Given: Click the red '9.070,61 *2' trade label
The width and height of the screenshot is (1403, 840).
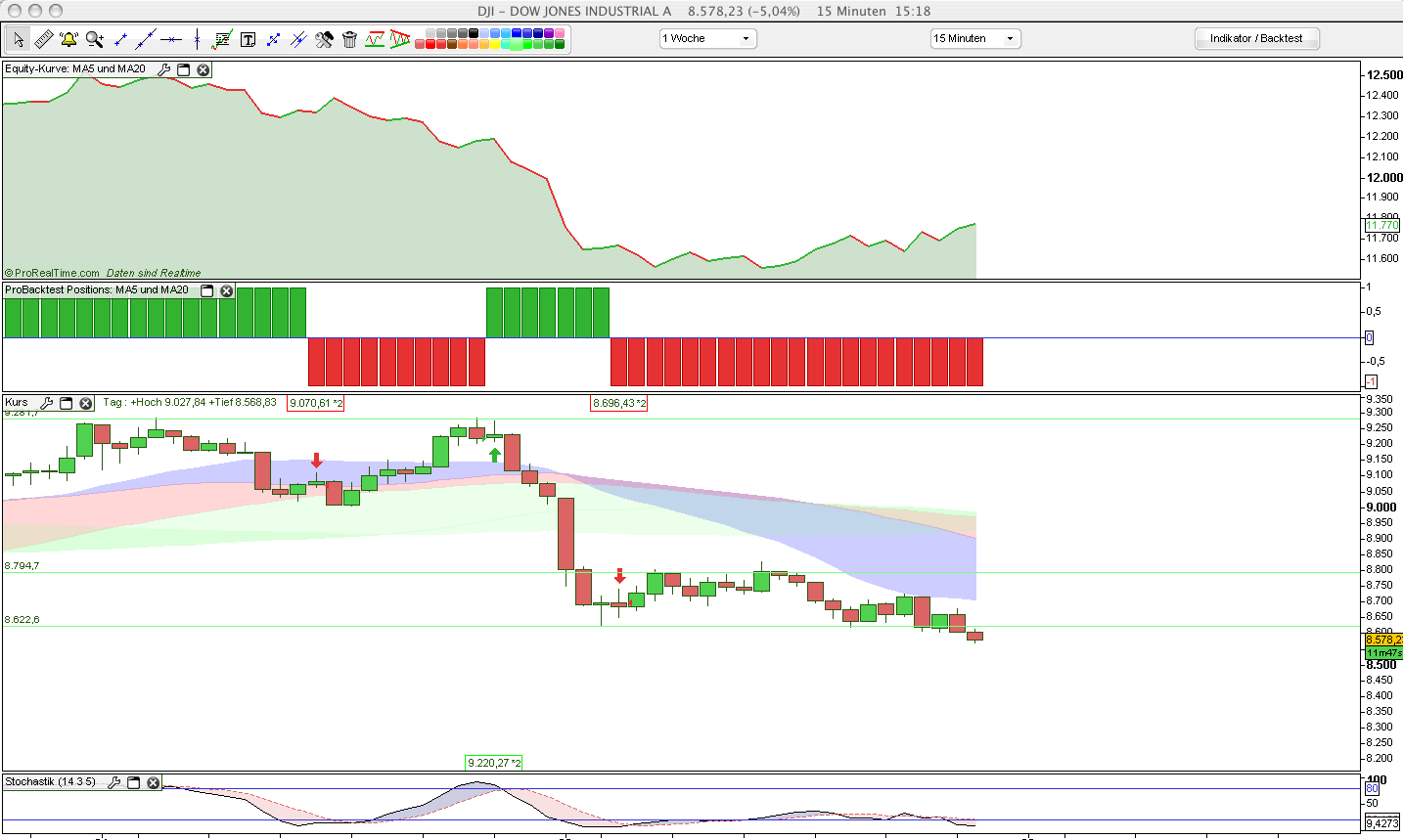Looking at the screenshot, I should point(316,403).
